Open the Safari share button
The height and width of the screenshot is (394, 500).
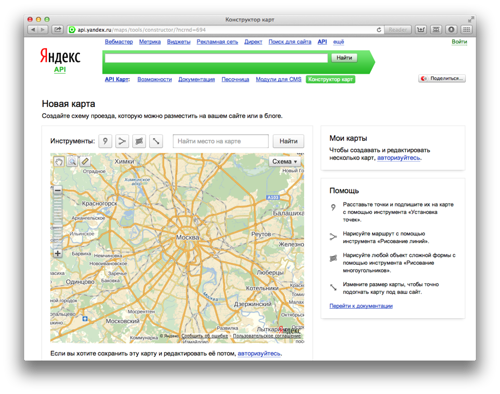pyautogui.click(x=57, y=30)
